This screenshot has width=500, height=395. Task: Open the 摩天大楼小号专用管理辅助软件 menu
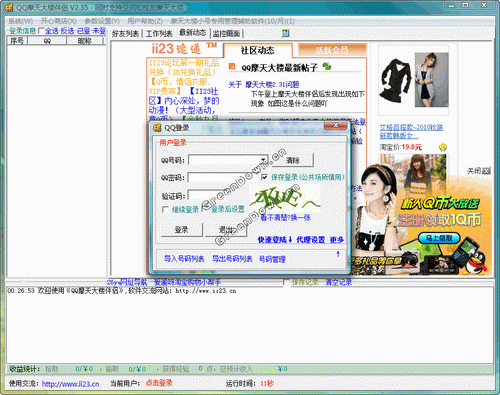[233, 21]
